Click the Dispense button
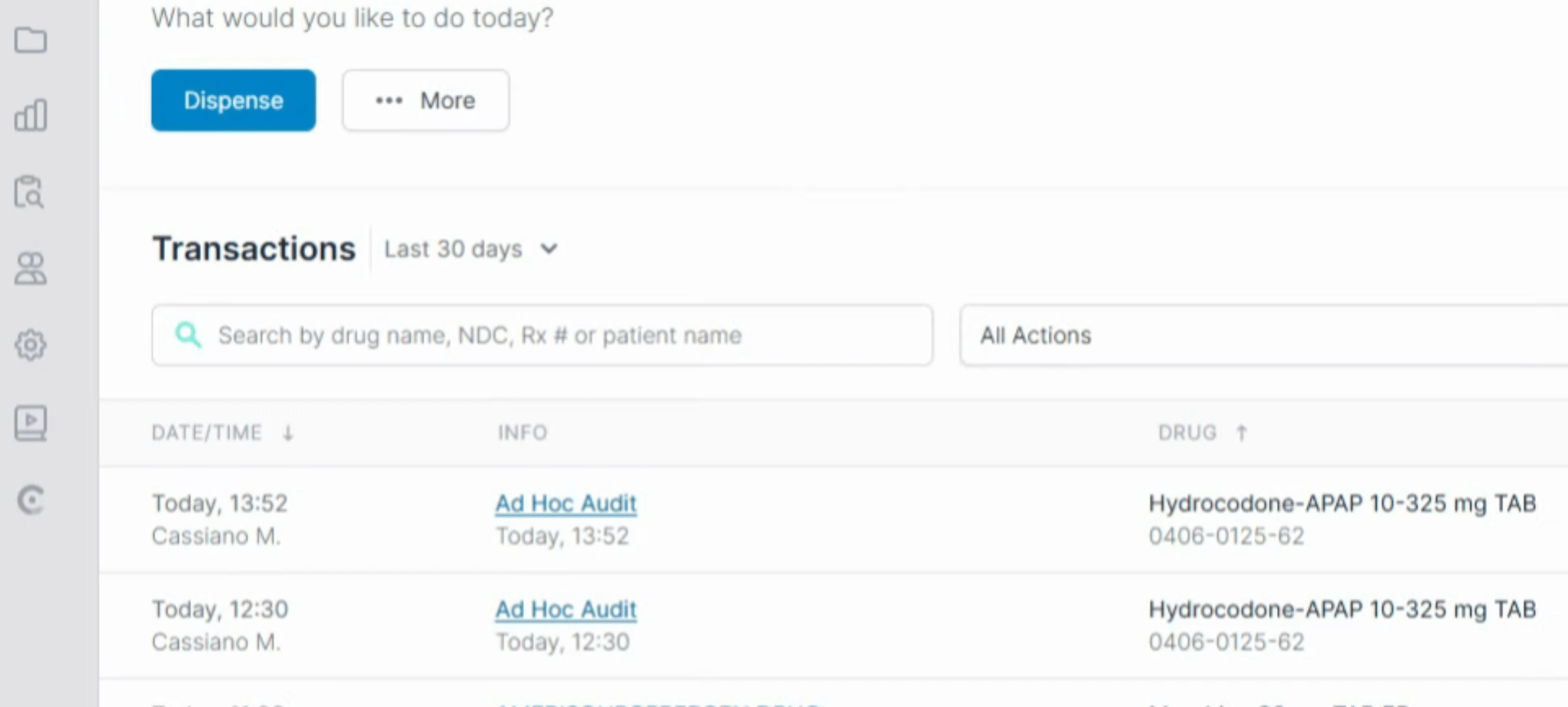Viewport: 1568px width, 707px height. [x=233, y=100]
